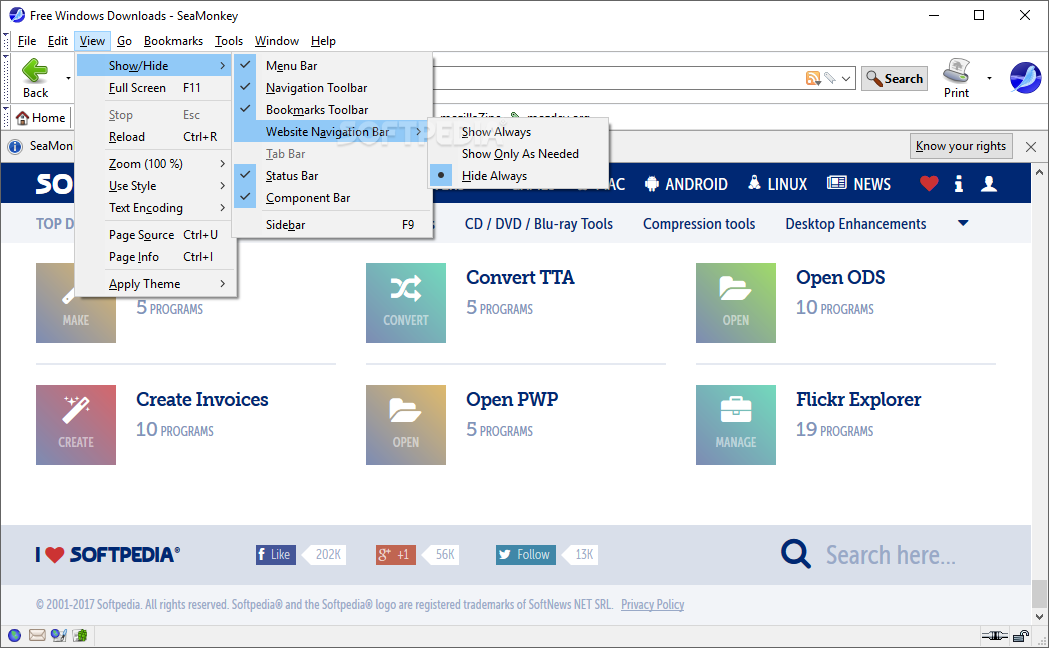This screenshot has height=648, width=1049.
Task: Click the heart favorites icon on Softpedia header
Action: (929, 183)
